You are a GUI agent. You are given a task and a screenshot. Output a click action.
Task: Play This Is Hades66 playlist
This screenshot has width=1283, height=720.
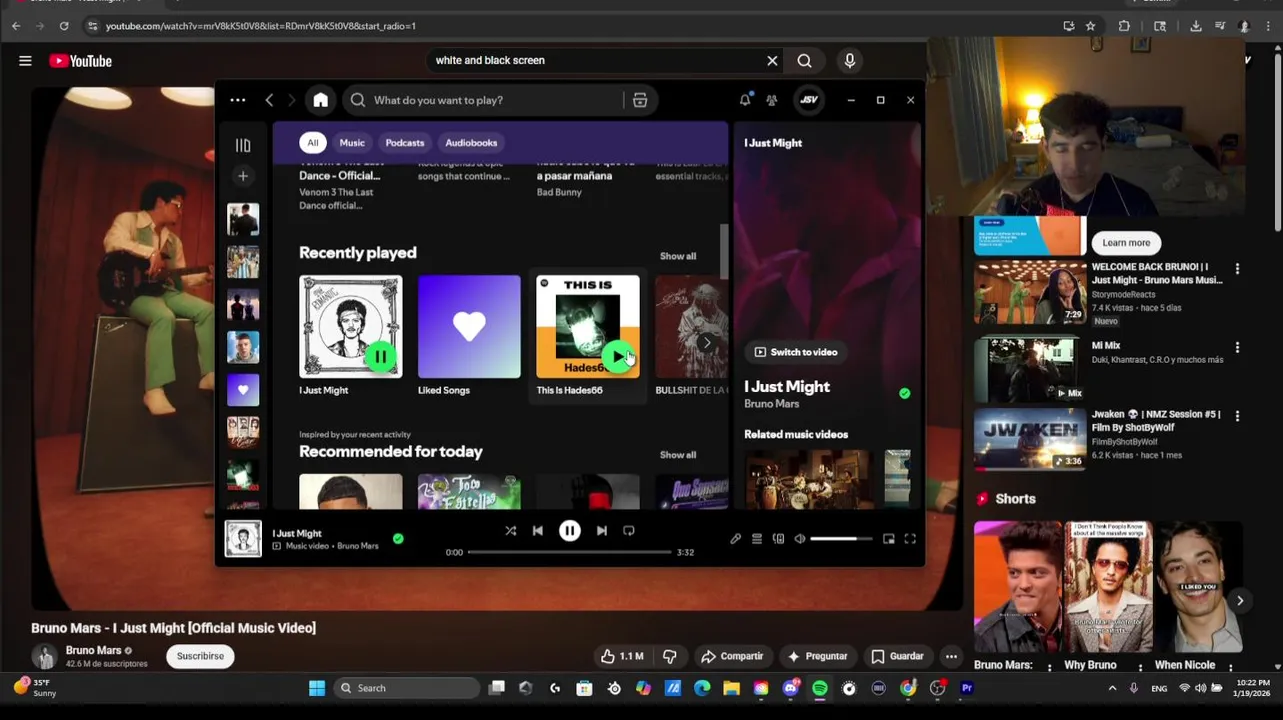pyautogui.click(x=617, y=356)
